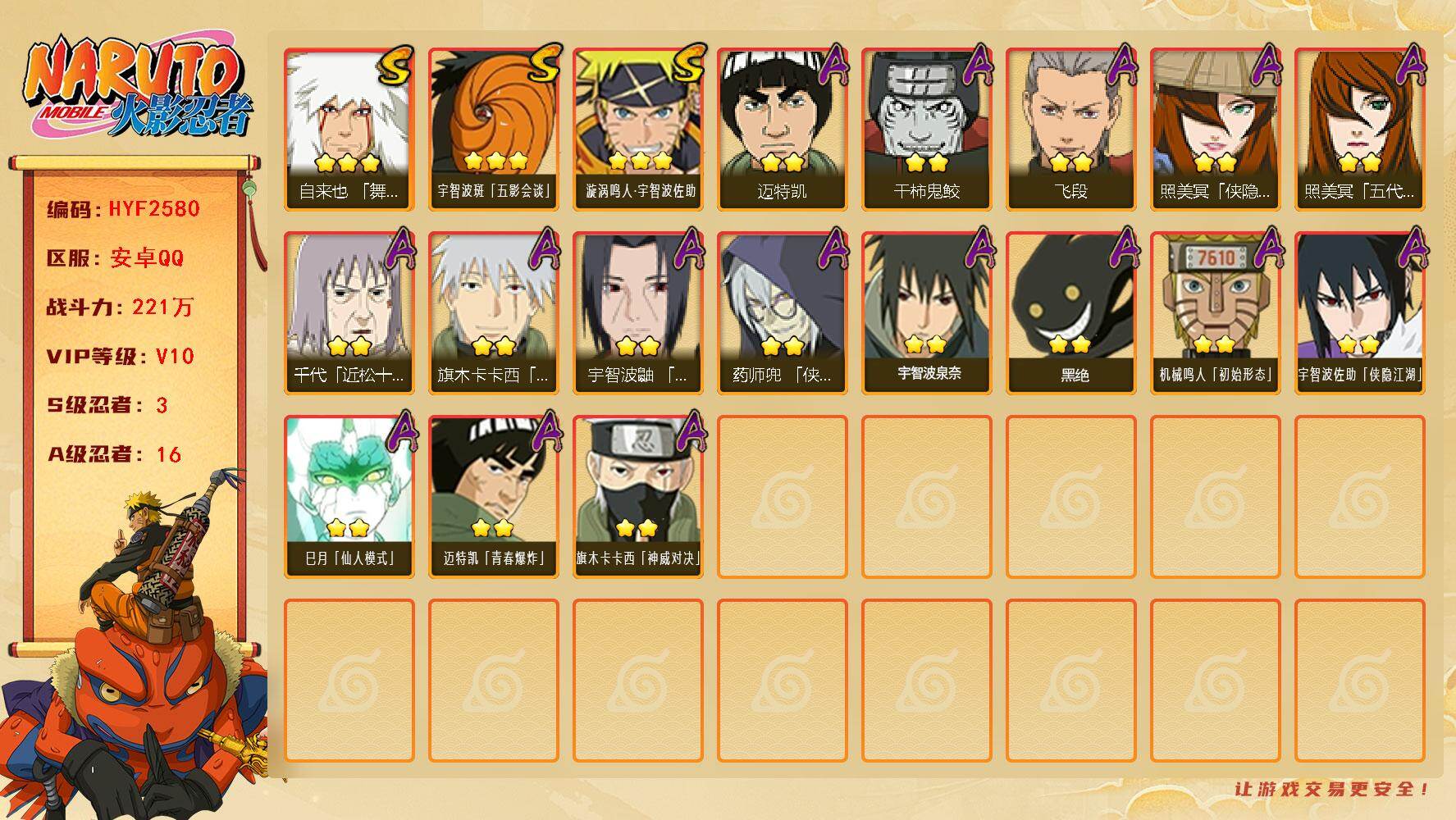Open the 旗木卡卡西「神威对决」 card
This screenshot has height=820, width=1456.
pyautogui.click(x=637, y=496)
